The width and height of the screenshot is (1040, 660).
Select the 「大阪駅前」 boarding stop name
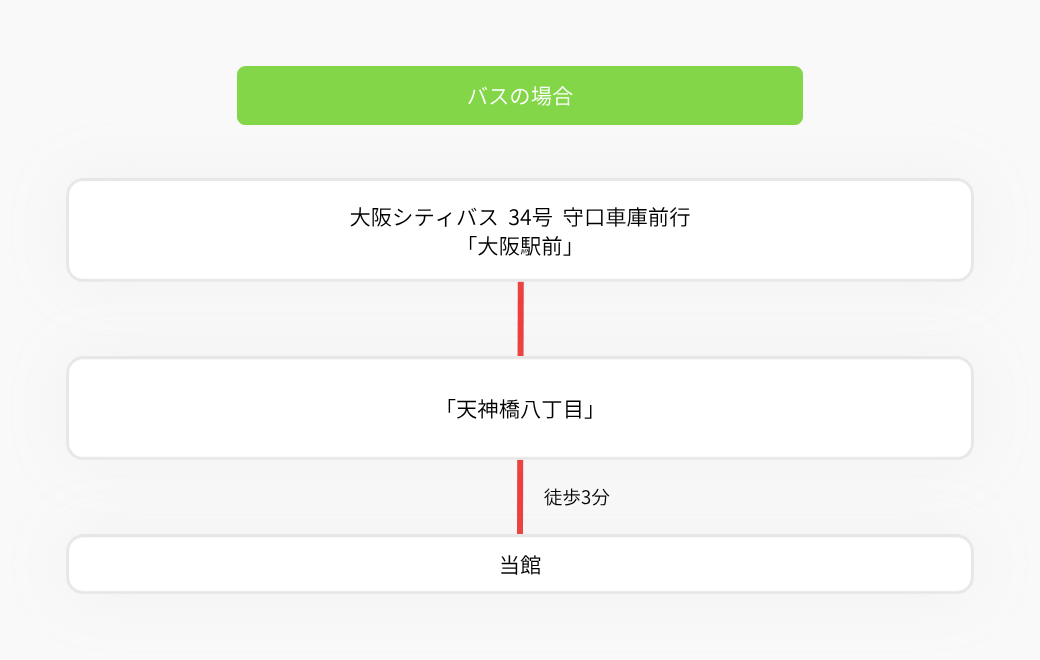tap(520, 247)
